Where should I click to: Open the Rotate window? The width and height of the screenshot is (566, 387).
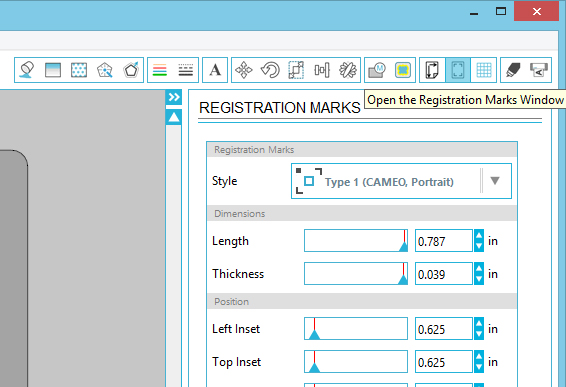270,70
